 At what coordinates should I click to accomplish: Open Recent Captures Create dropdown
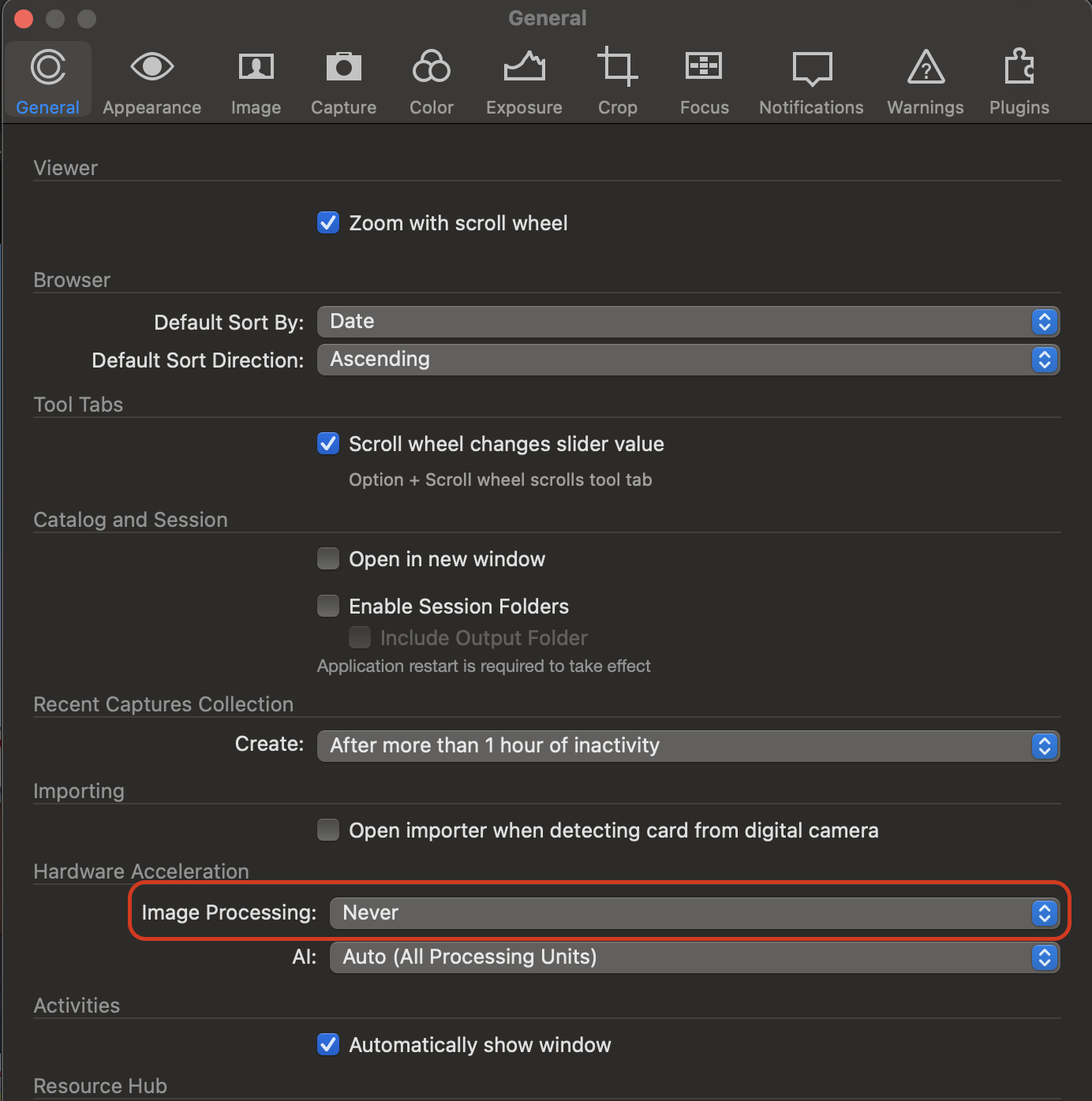[x=687, y=745]
